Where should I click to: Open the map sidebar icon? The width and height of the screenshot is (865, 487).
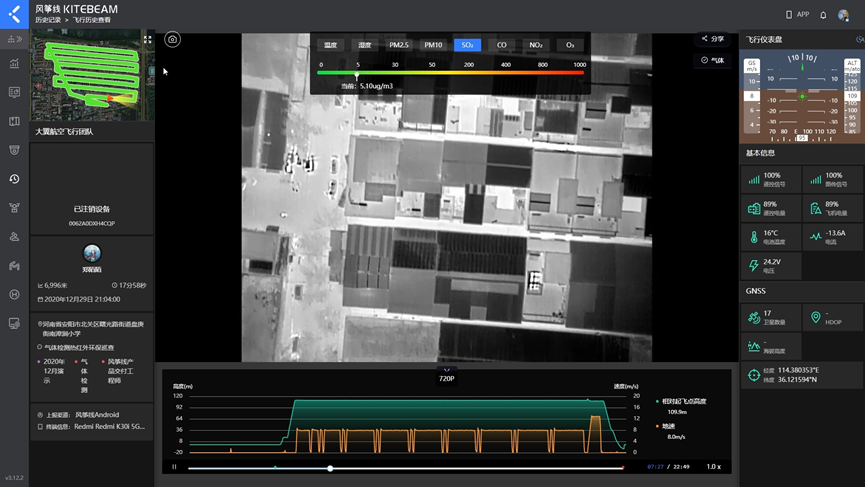(x=14, y=121)
